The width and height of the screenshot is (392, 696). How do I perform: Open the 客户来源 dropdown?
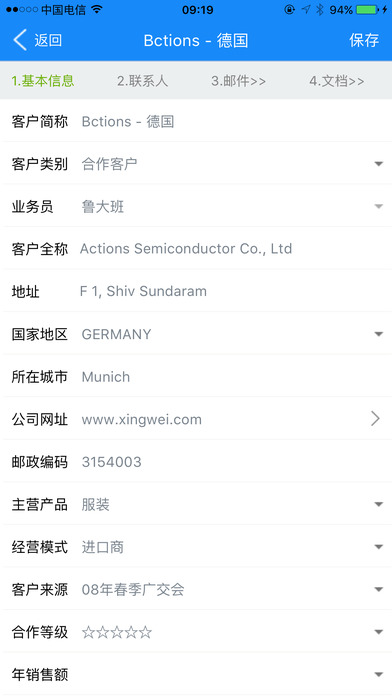click(x=378, y=590)
